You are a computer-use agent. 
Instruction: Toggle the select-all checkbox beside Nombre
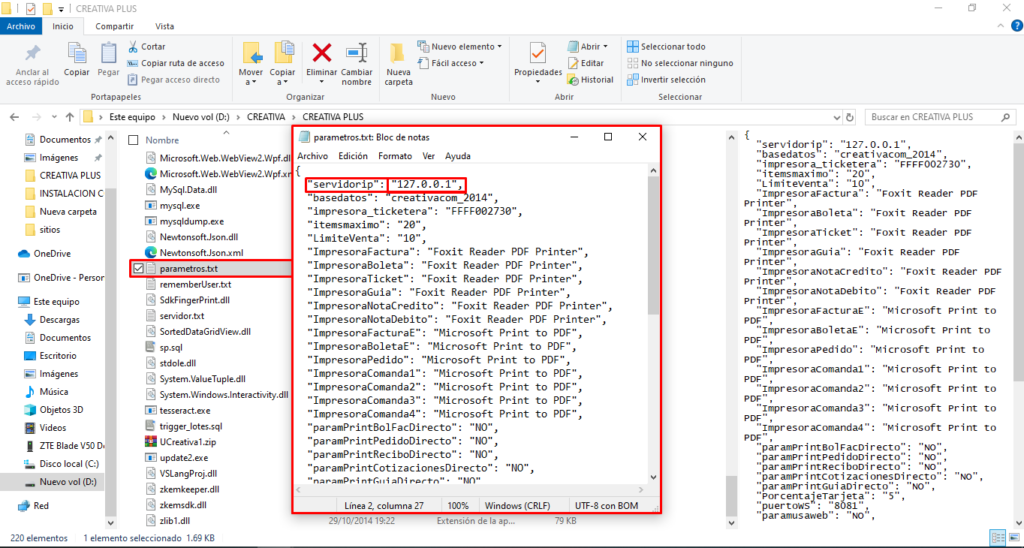[133, 140]
